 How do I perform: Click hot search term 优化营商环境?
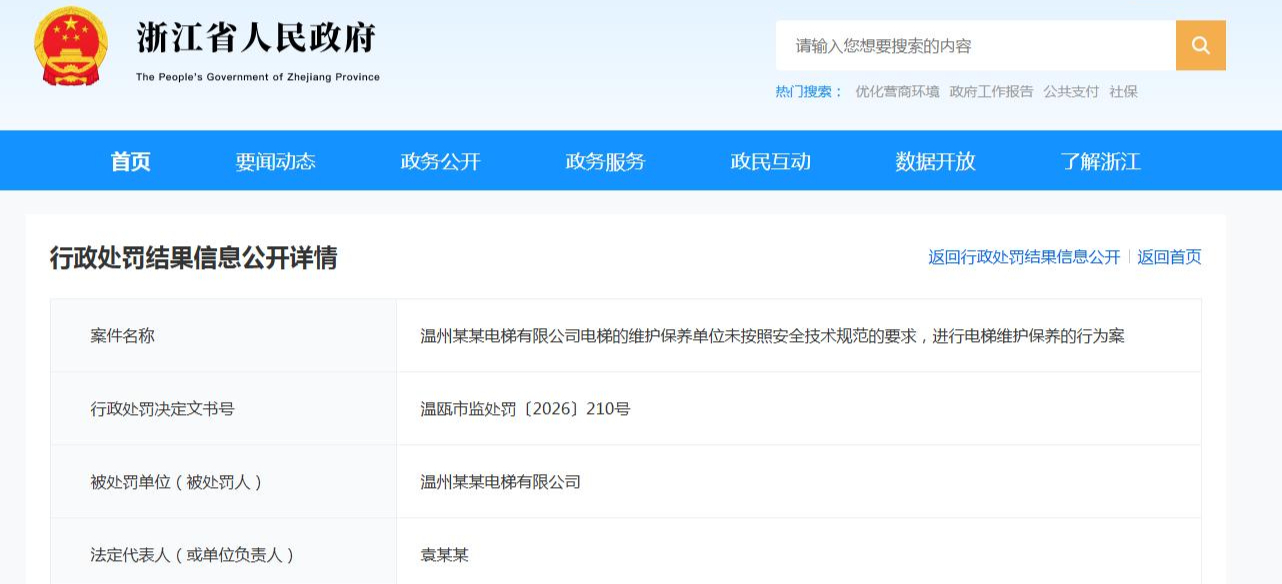click(x=897, y=91)
